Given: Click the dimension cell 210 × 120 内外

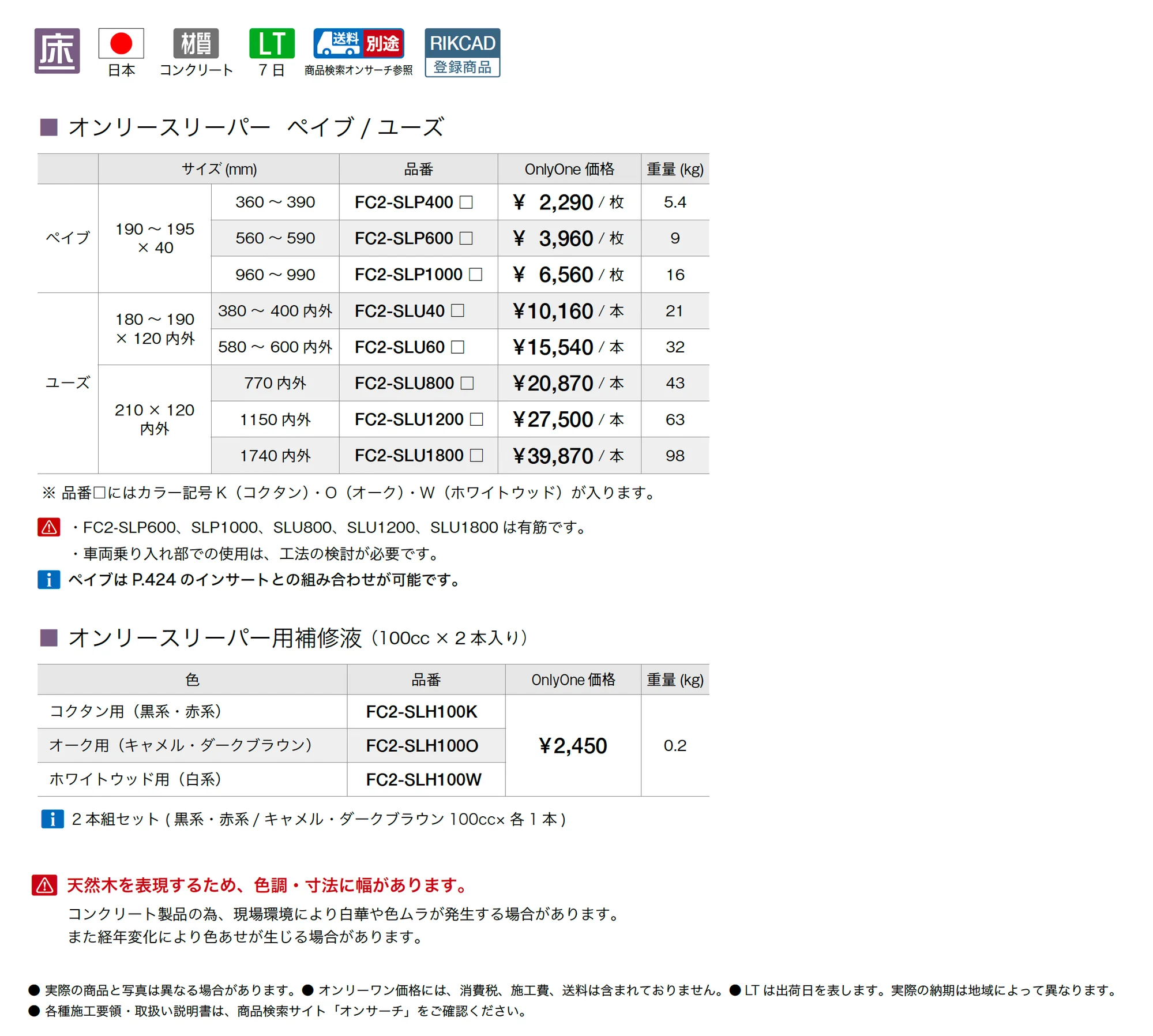Looking at the screenshot, I should tap(155, 419).
